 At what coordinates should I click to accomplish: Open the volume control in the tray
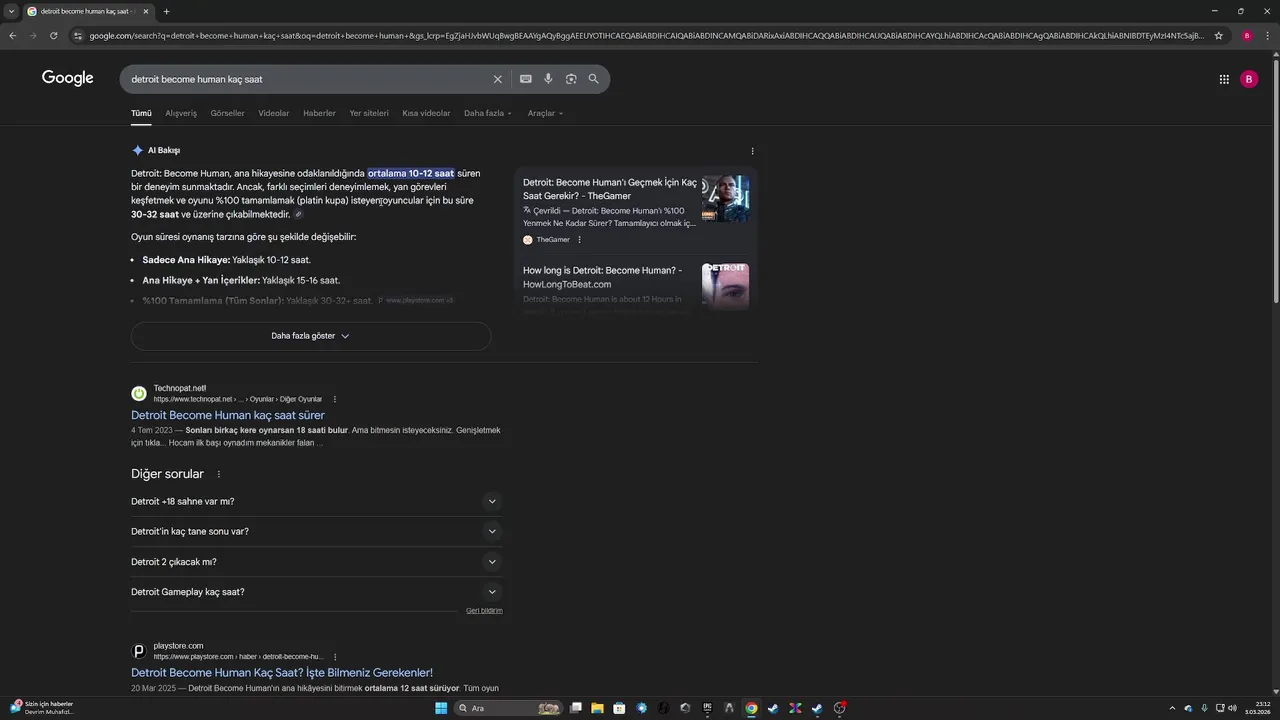(1232, 708)
